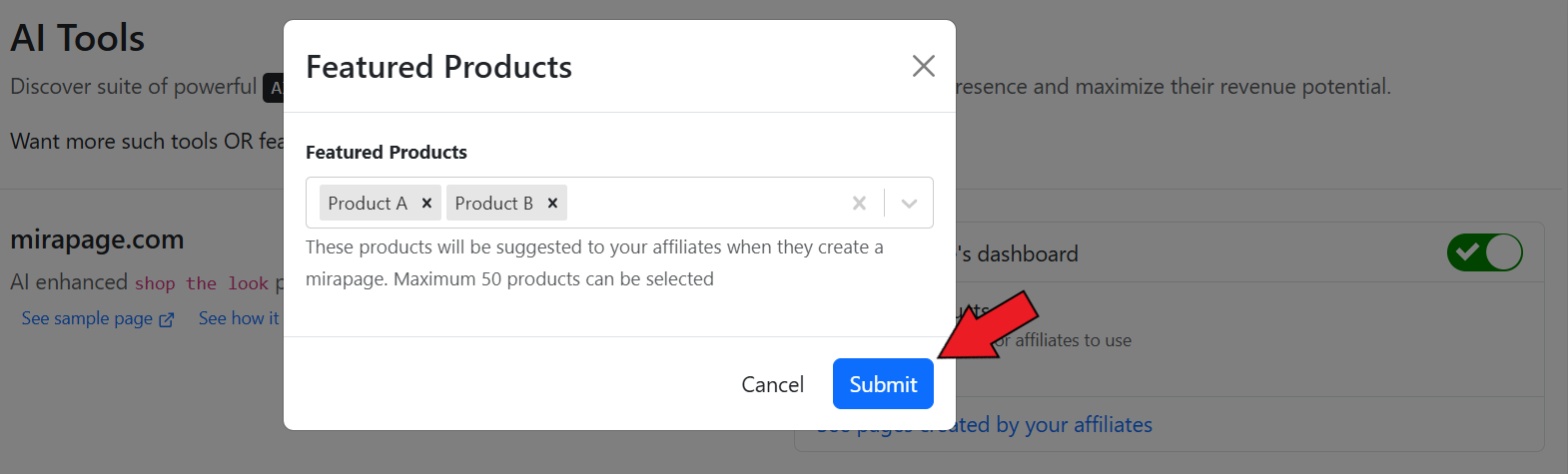Expand the Featured Products dropdown chevron
This screenshot has height=474, width=1568.
click(x=909, y=203)
